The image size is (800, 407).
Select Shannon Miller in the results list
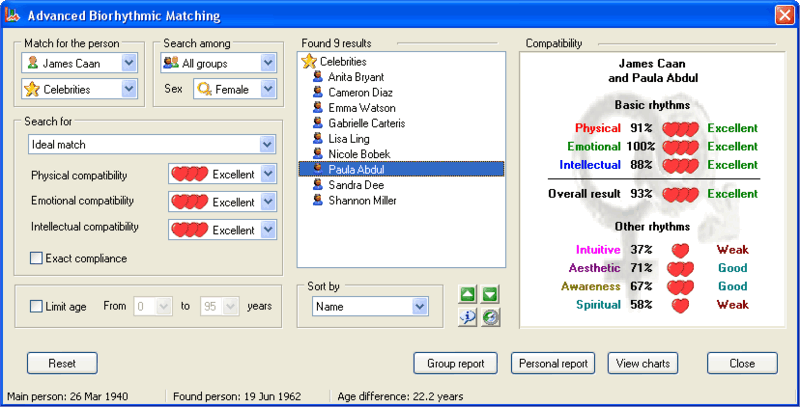[362, 200]
